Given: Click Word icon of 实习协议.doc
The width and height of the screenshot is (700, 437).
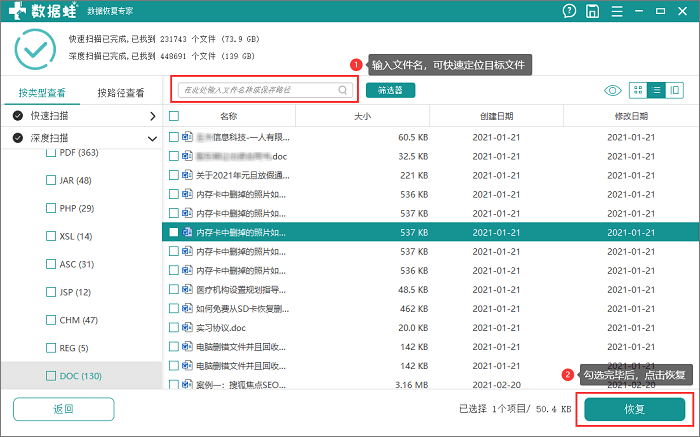Looking at the screenshot, I should click(187, 328).
